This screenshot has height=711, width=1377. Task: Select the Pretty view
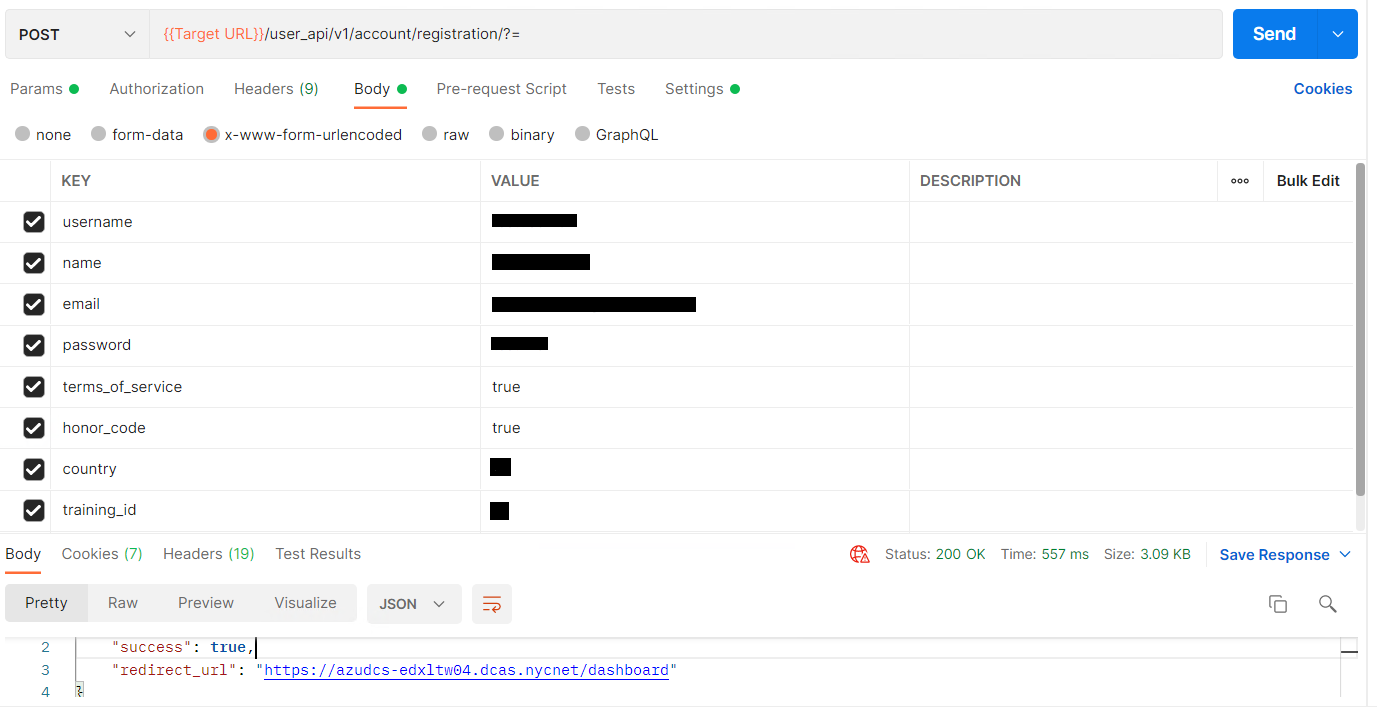point(46,603)
